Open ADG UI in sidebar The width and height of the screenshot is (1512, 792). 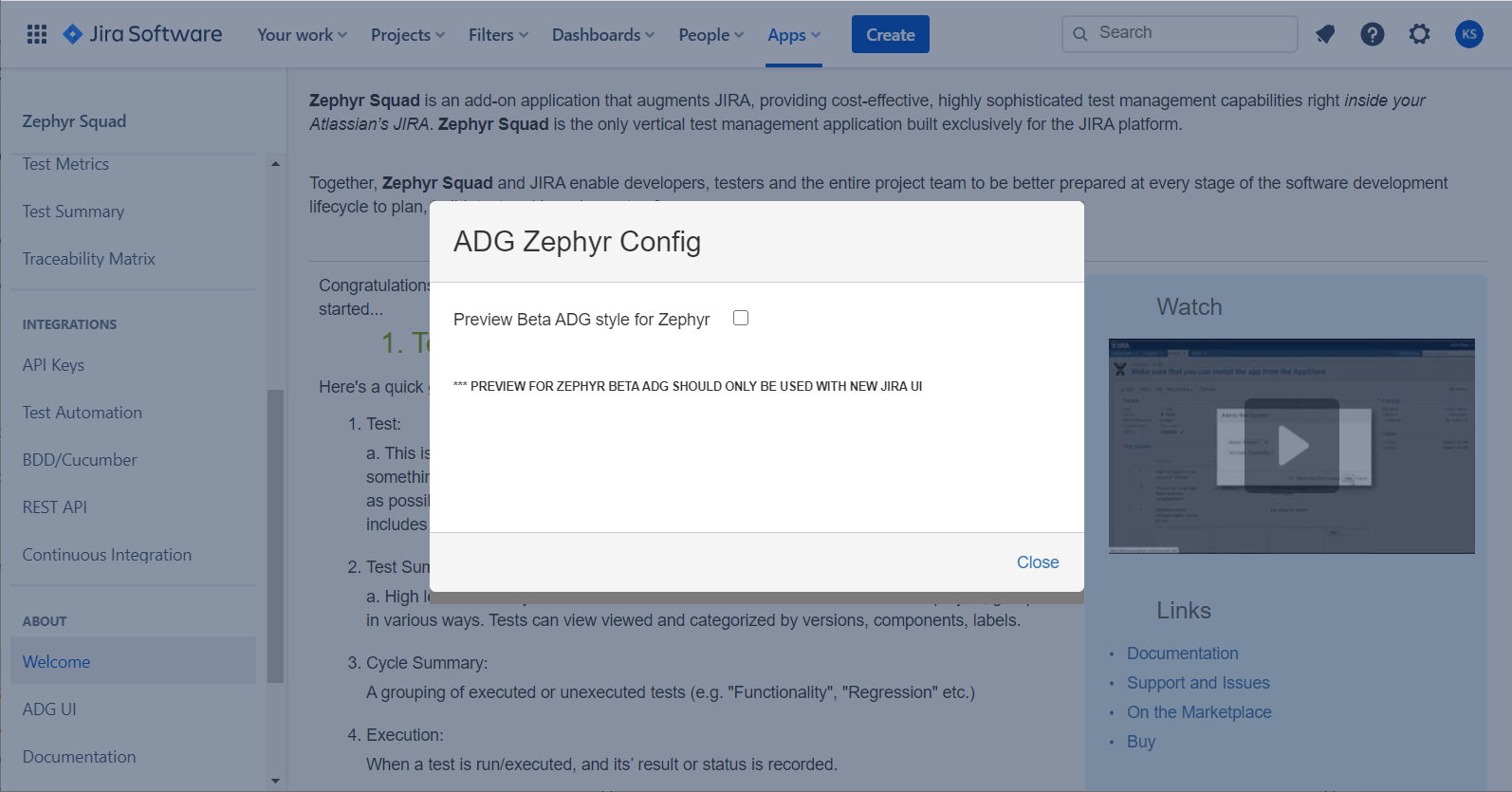49,709
